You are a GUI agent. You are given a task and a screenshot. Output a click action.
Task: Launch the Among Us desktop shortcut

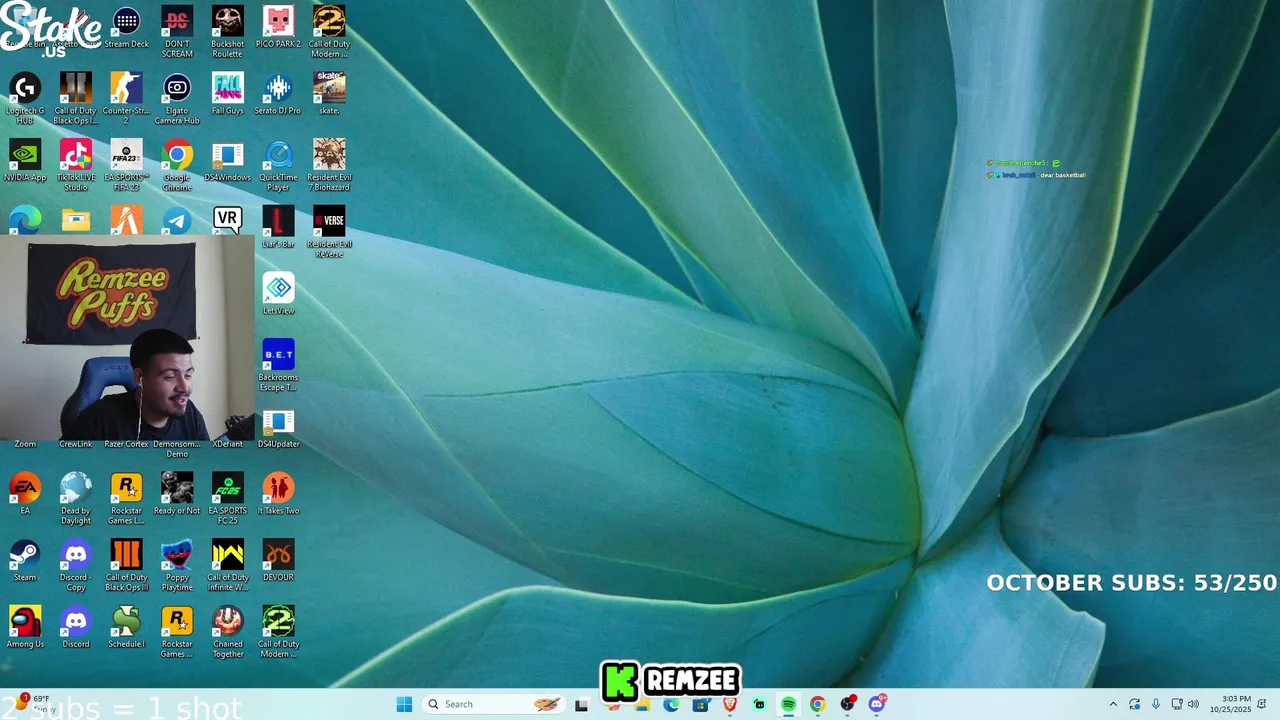[x=25, y=628]
